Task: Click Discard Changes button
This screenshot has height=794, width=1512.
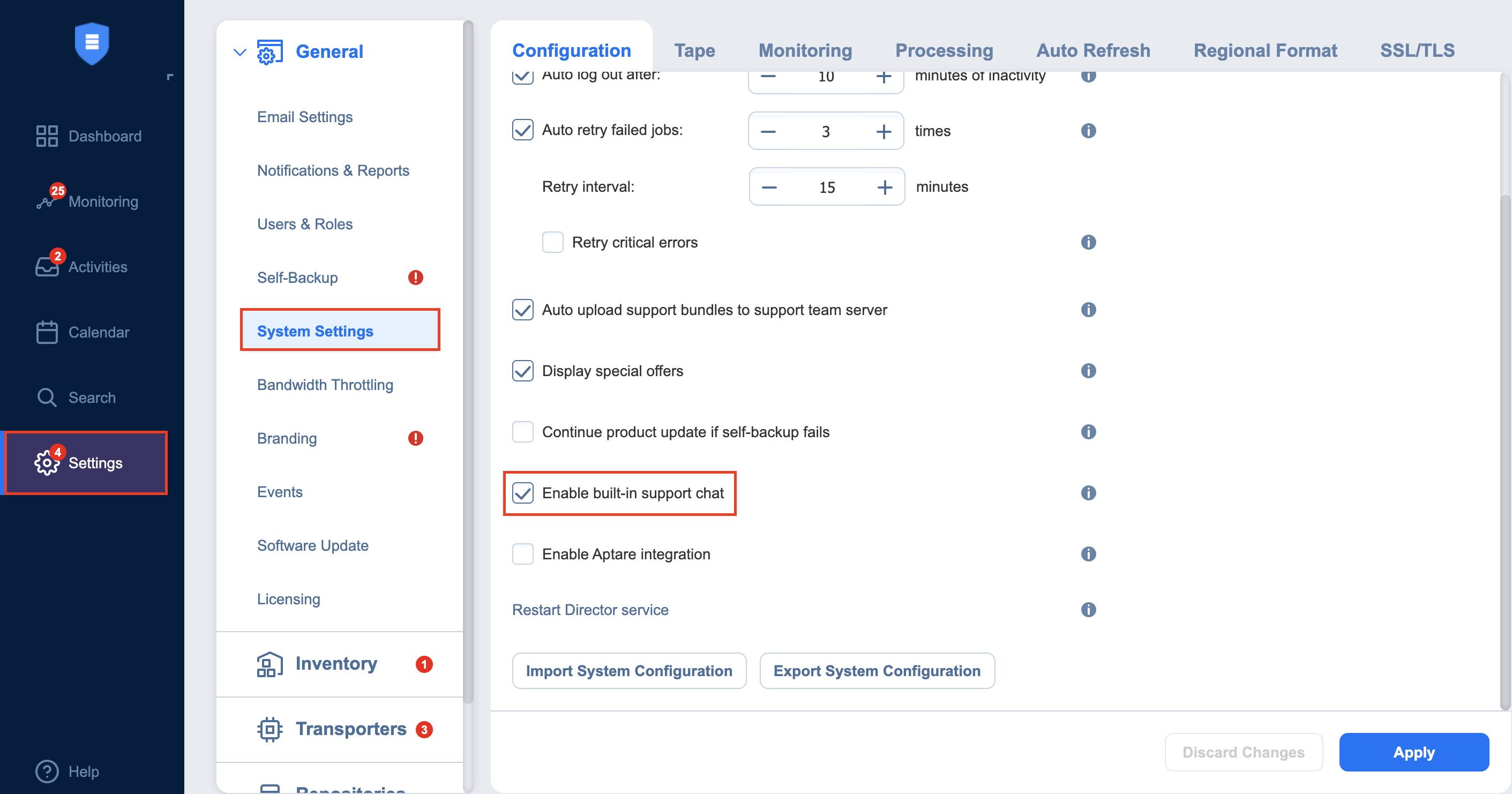Action: click(1243, 752)
